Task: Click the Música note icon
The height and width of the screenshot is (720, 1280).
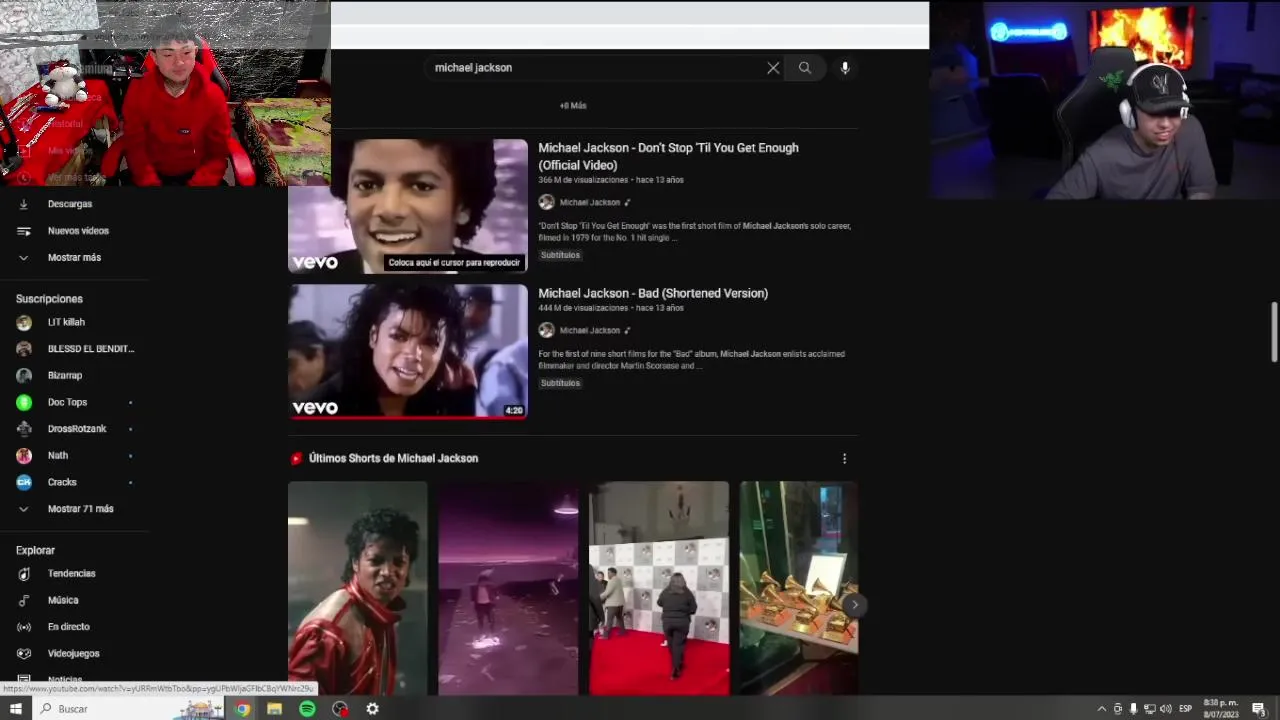Action: [24, 601]
